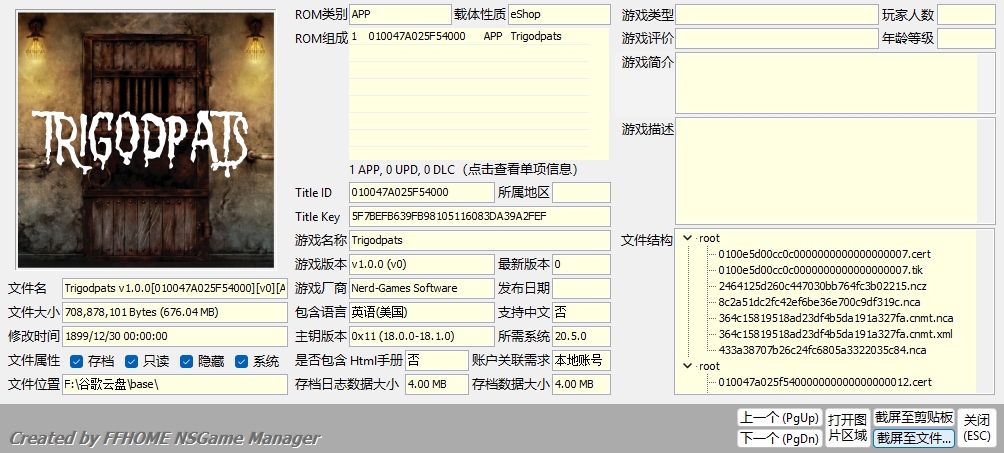Click the 存档日志数据大小 field 4.00 MB
Screen dimensions: 1004x453
437,384
